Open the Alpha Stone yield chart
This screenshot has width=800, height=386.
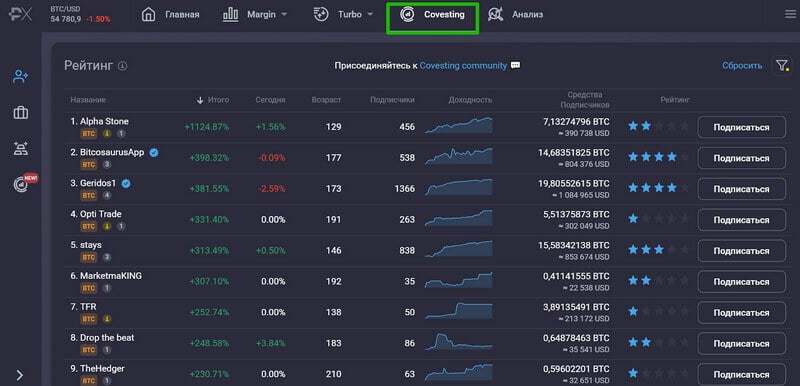click(x=459, y=125)
